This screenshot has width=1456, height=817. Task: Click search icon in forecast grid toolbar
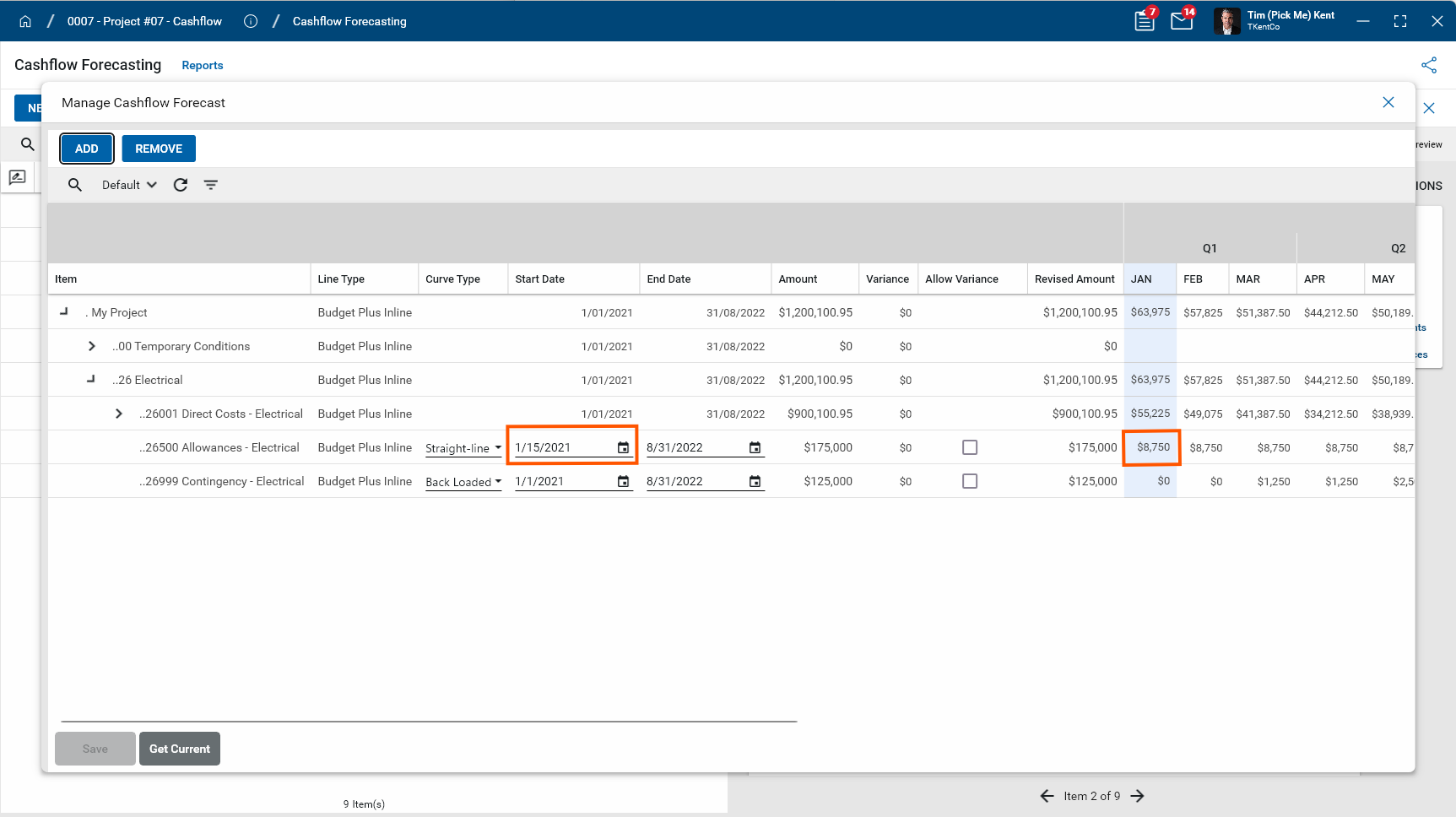(x=75, y=185)
